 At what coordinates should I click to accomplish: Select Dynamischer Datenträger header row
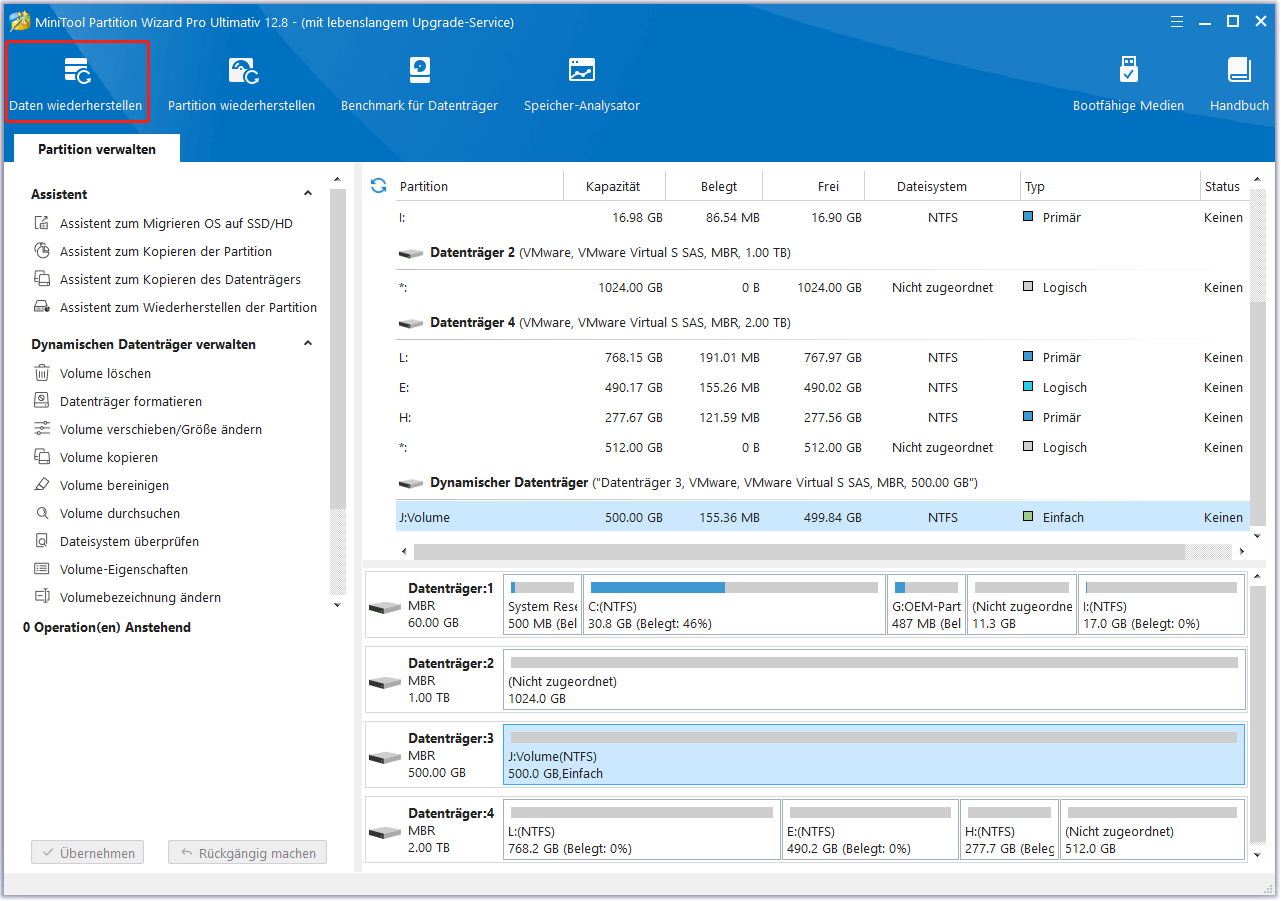pyautogui.click(x=822, y=483)
